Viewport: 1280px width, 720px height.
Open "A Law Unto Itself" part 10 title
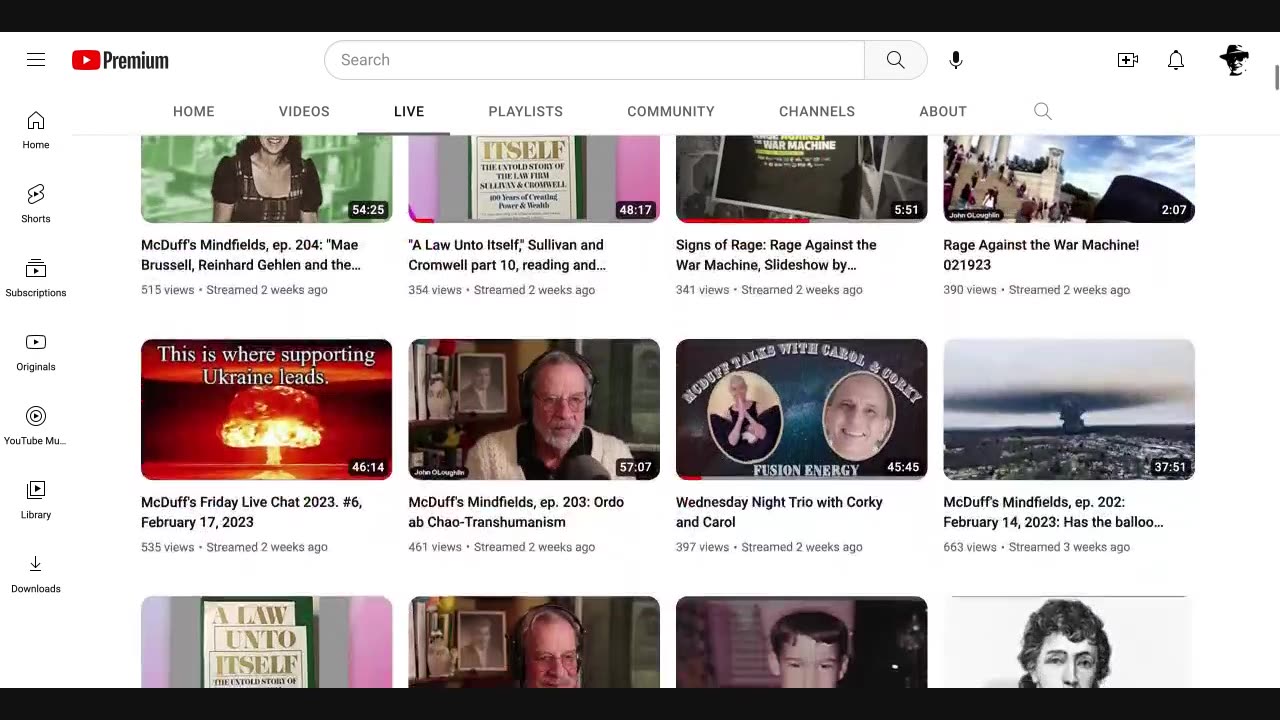(x=507, y=255)
